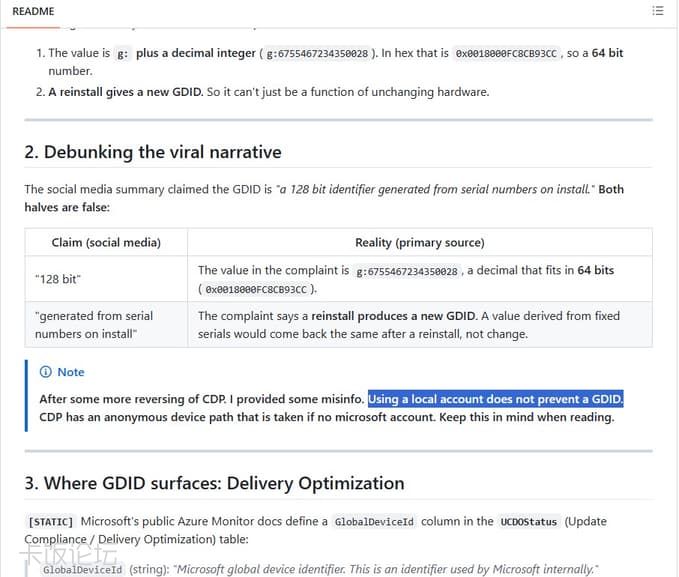Click the GlobalDeviceId code in paragraph
This screenshot has height=577, width=679.
[374, 522]
